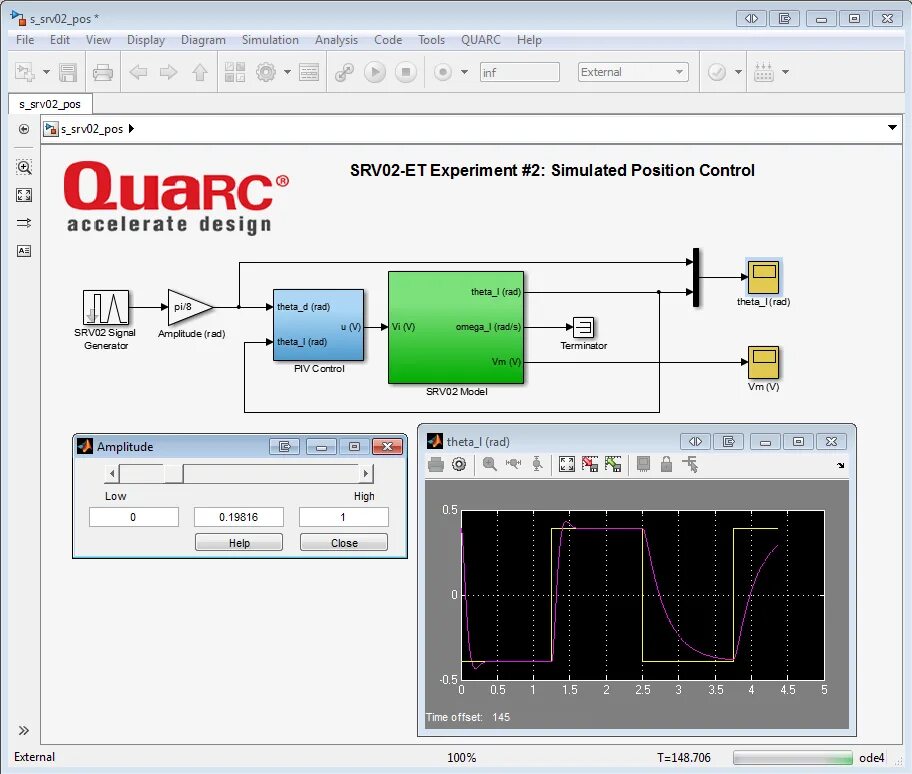Open the Tools menu
Viewport: 912px width, 774px height.
[x=431, y=40]
